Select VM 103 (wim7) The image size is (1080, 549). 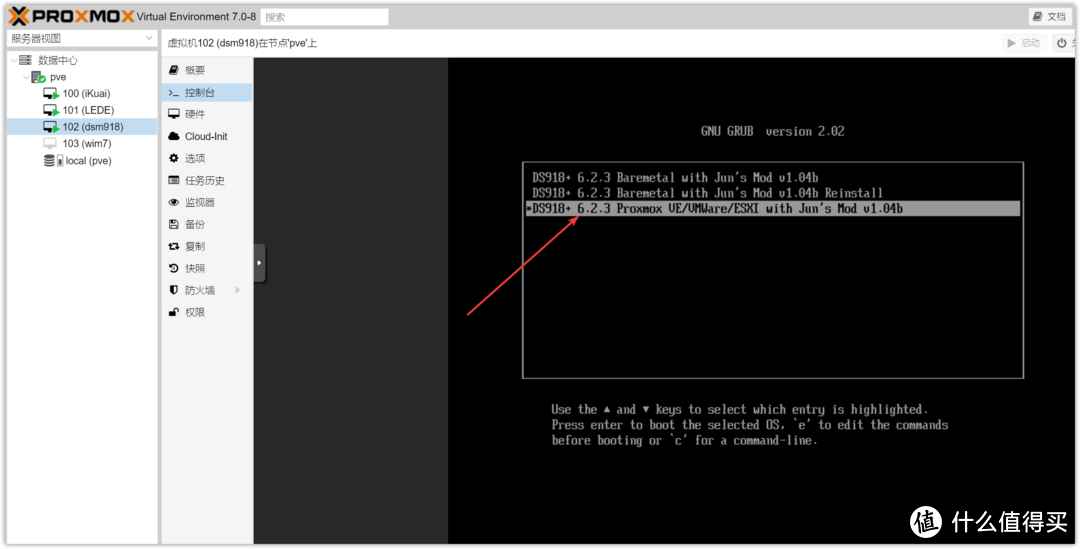87,143
